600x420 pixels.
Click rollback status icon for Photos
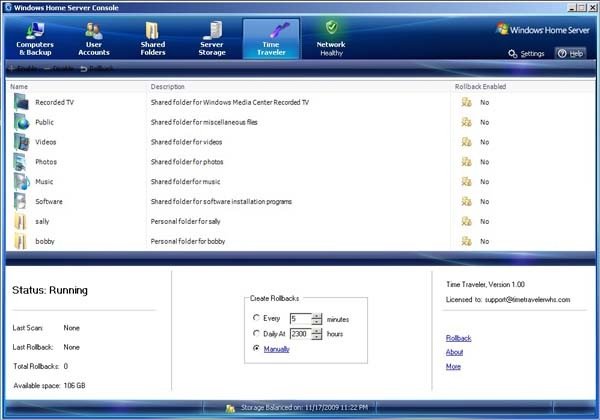pyautogui.click(x=466, y=162)
